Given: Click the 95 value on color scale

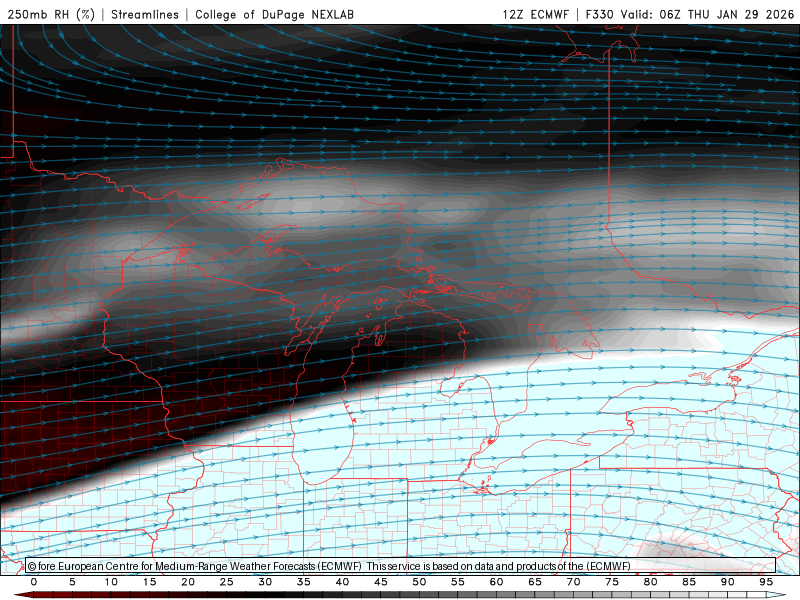Looking at the screenshot, I should [766, 582].
